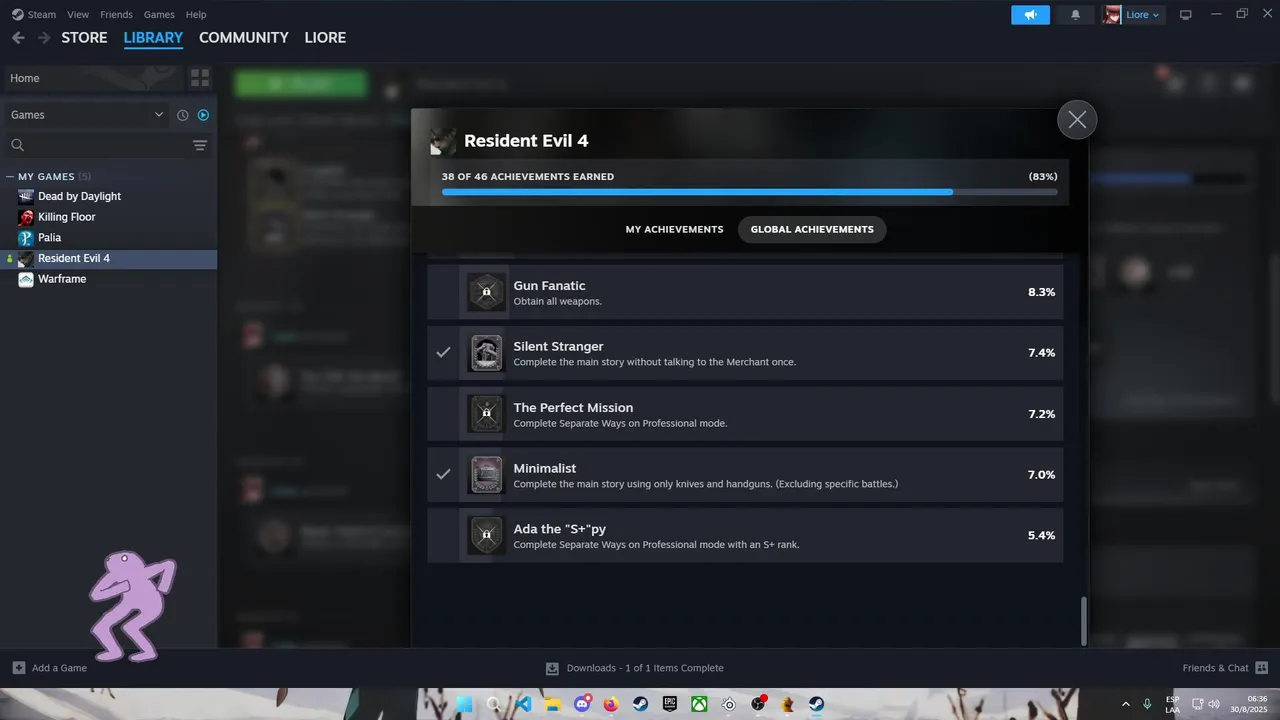Click Add a Game
Screen dimensions: 1280x720
click(49, 668)
